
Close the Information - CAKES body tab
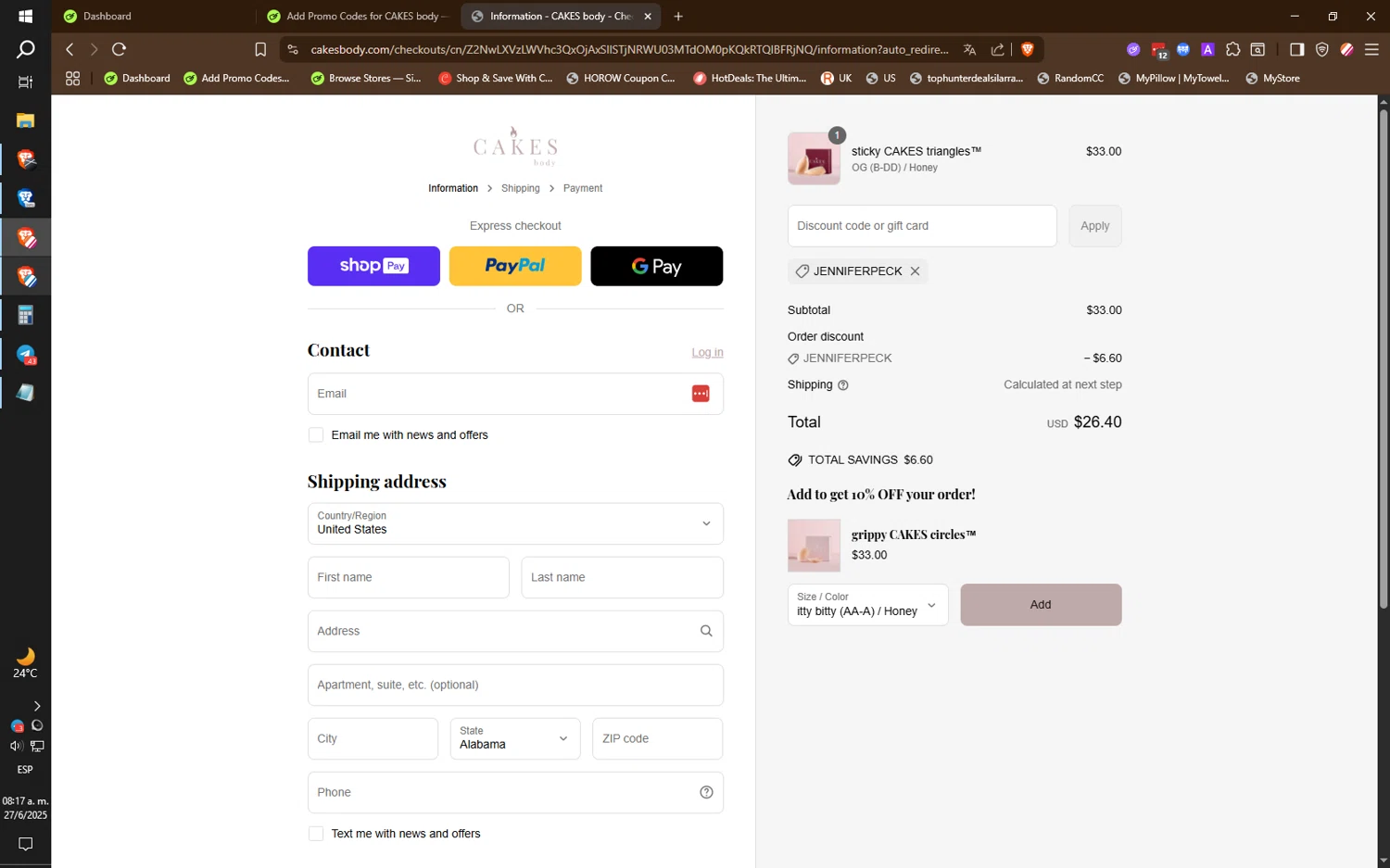click(x=648, y=16)
